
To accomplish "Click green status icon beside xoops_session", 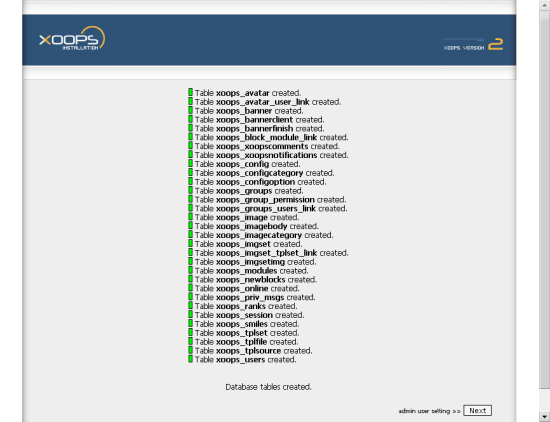I will (190, 314).
